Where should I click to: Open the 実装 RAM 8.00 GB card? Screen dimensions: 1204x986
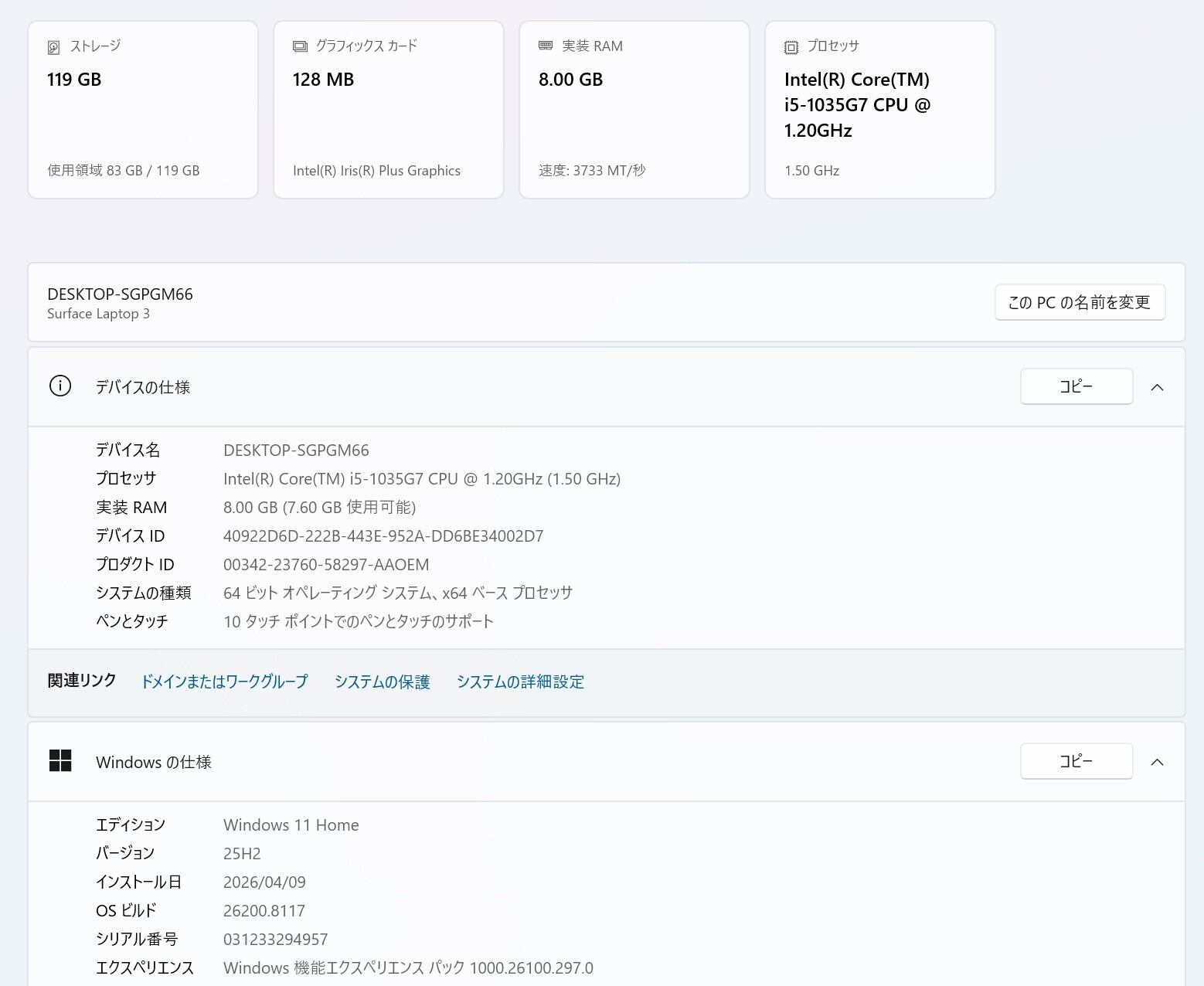(x=634, y=110)
